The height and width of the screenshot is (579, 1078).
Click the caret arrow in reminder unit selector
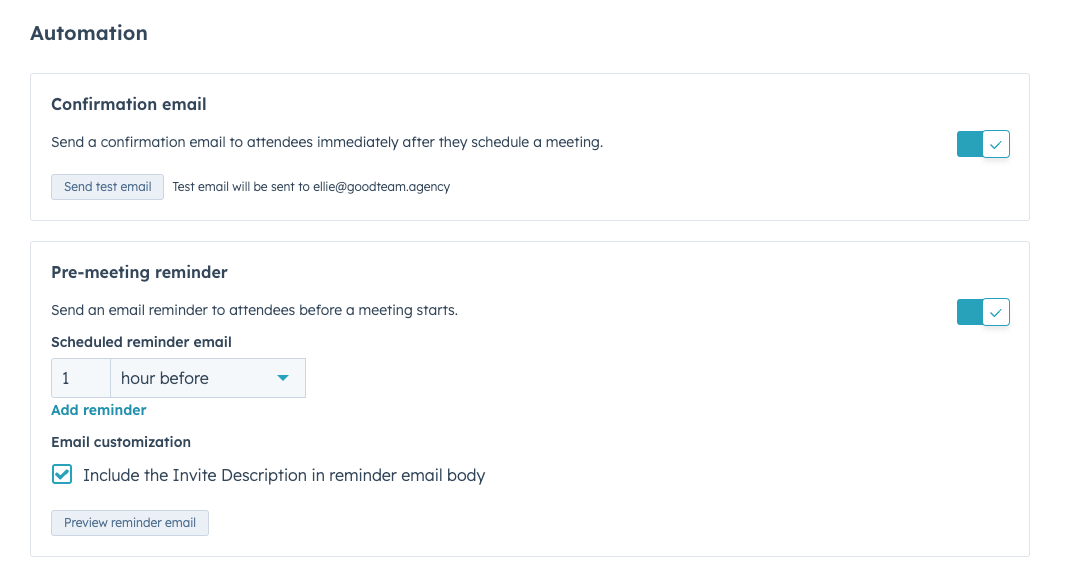click(x=283, y=378)
